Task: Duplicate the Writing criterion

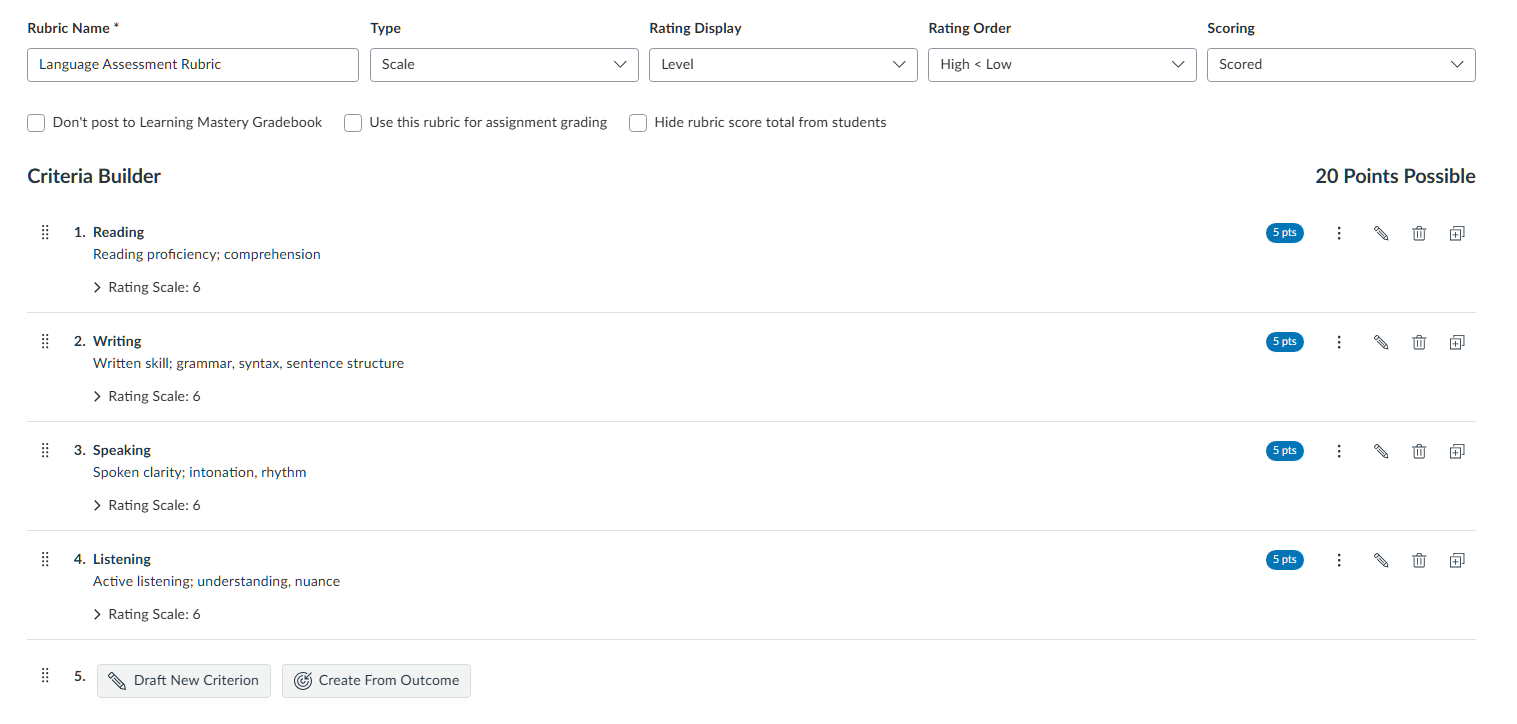Action: click(x=1457, y=342)
